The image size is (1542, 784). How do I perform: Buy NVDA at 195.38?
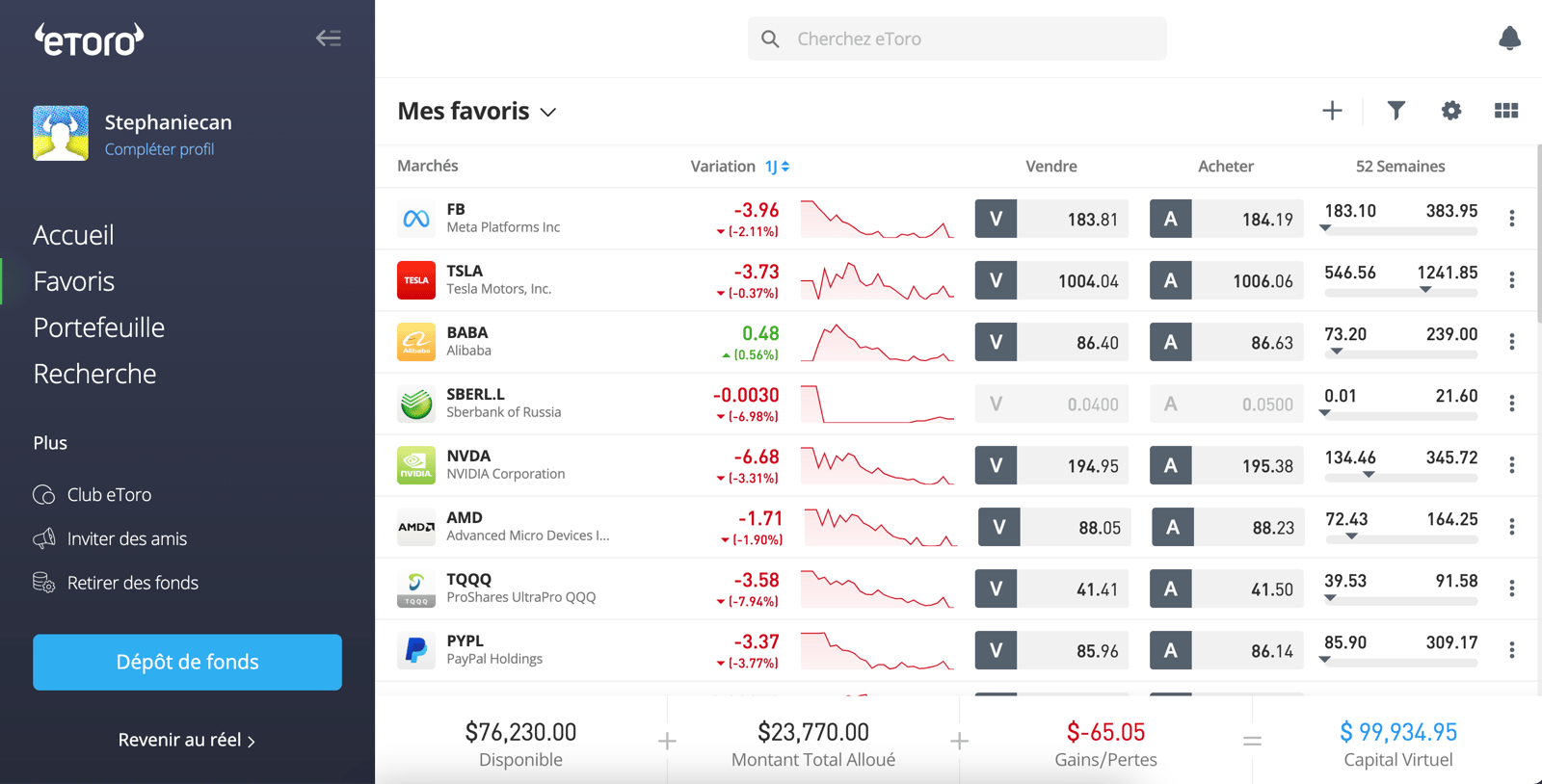pos(1227,465)
